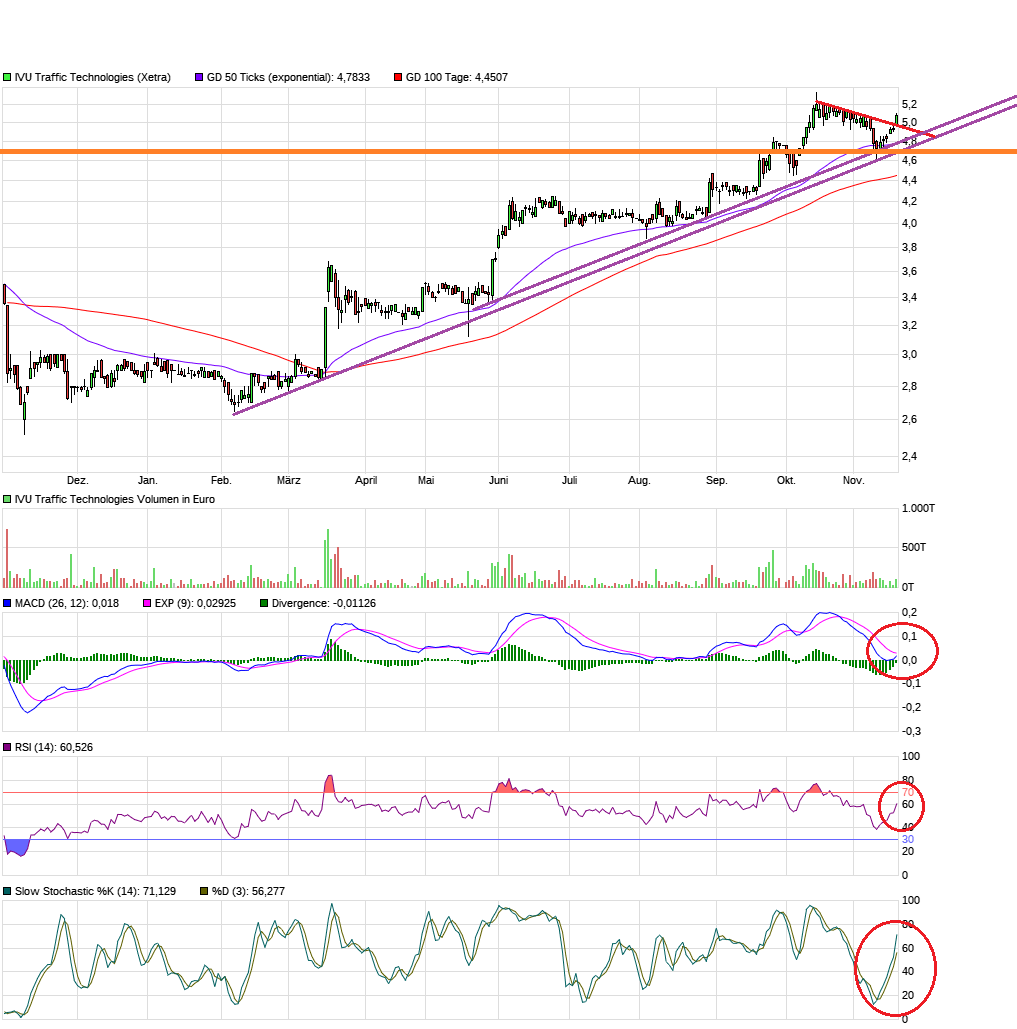Screen dimensions: 1017x1029
Task: Click the olive %D (3) legend swatch
Action: (x=204, y=891)
